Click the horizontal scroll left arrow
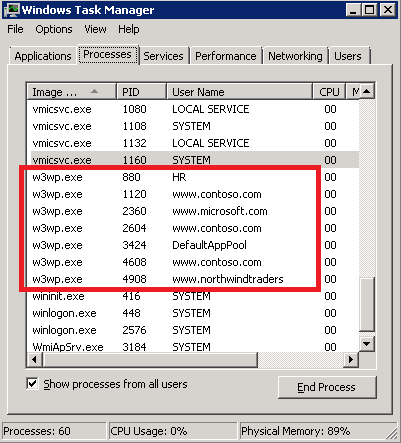 (x=34, y=359)
